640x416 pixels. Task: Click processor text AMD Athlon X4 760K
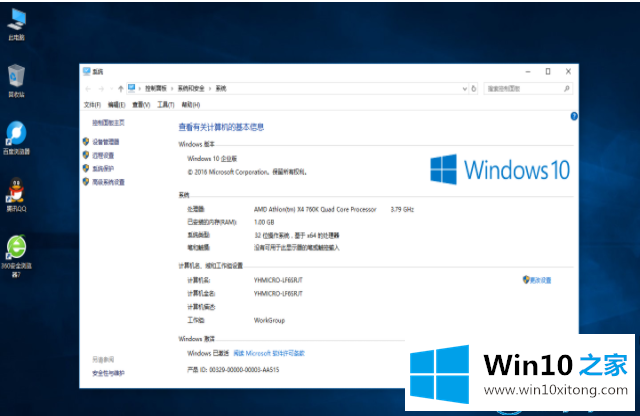315,209
